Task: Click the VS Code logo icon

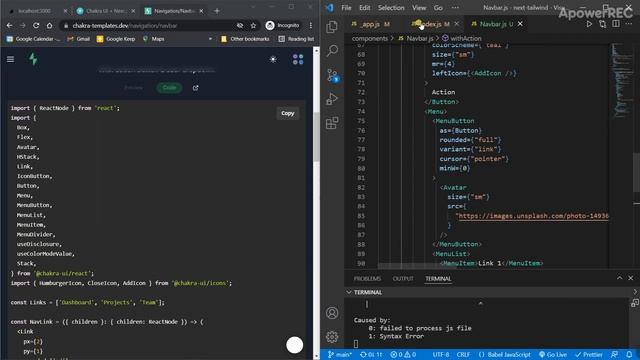Action: coord(330,7)
